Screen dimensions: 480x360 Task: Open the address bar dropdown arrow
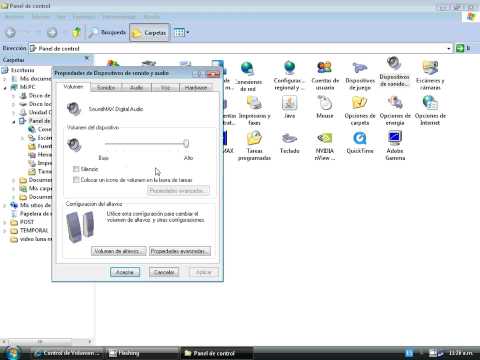coord(449,48)
